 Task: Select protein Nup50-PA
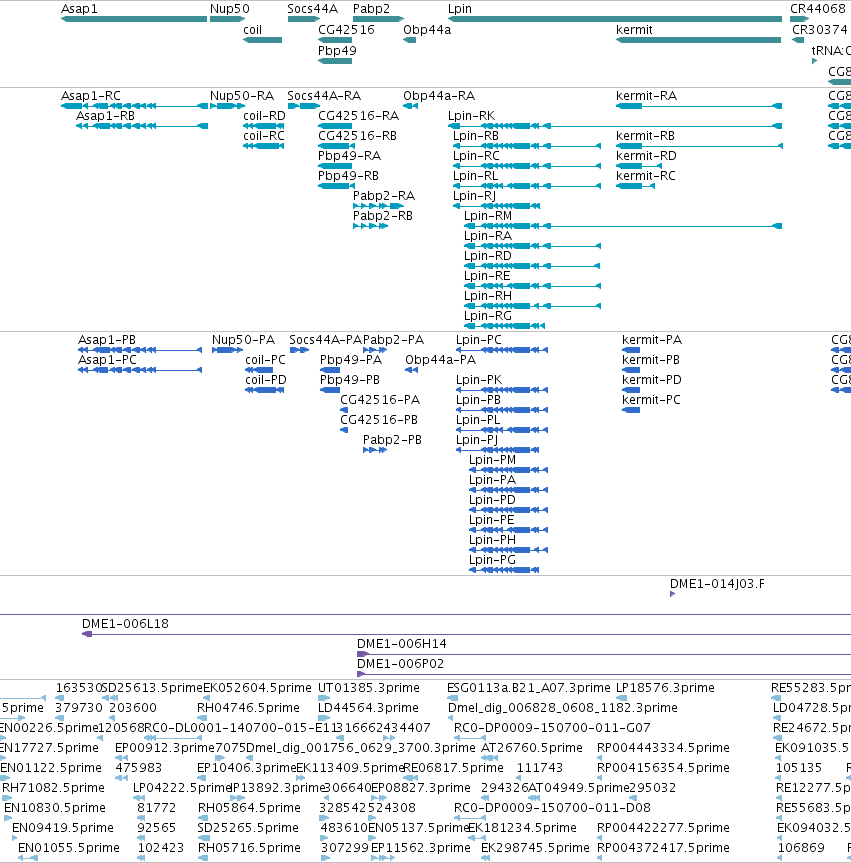point(227,350)
